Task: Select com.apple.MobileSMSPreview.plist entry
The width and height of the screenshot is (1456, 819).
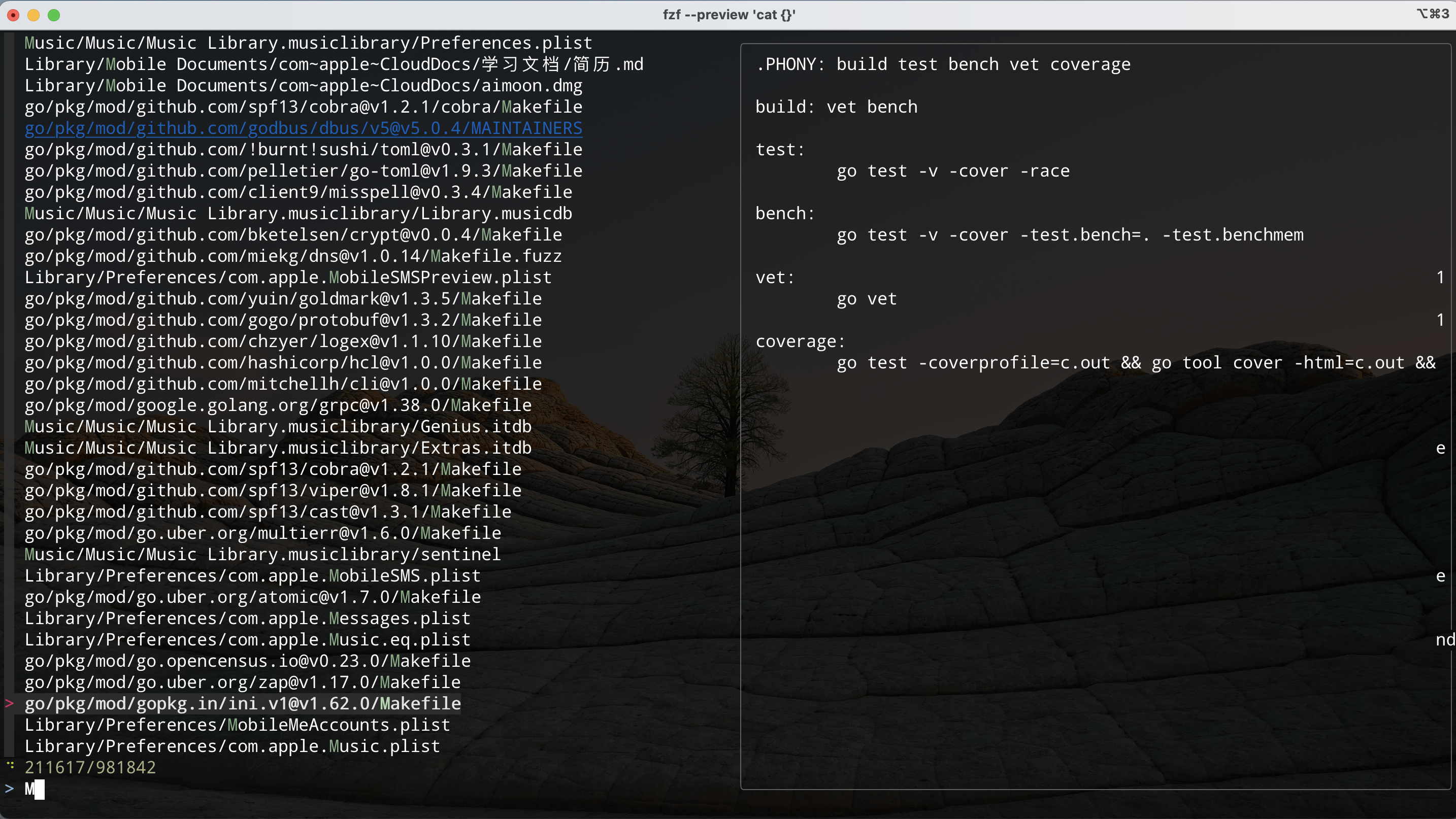Action: (x=288, y=278)
